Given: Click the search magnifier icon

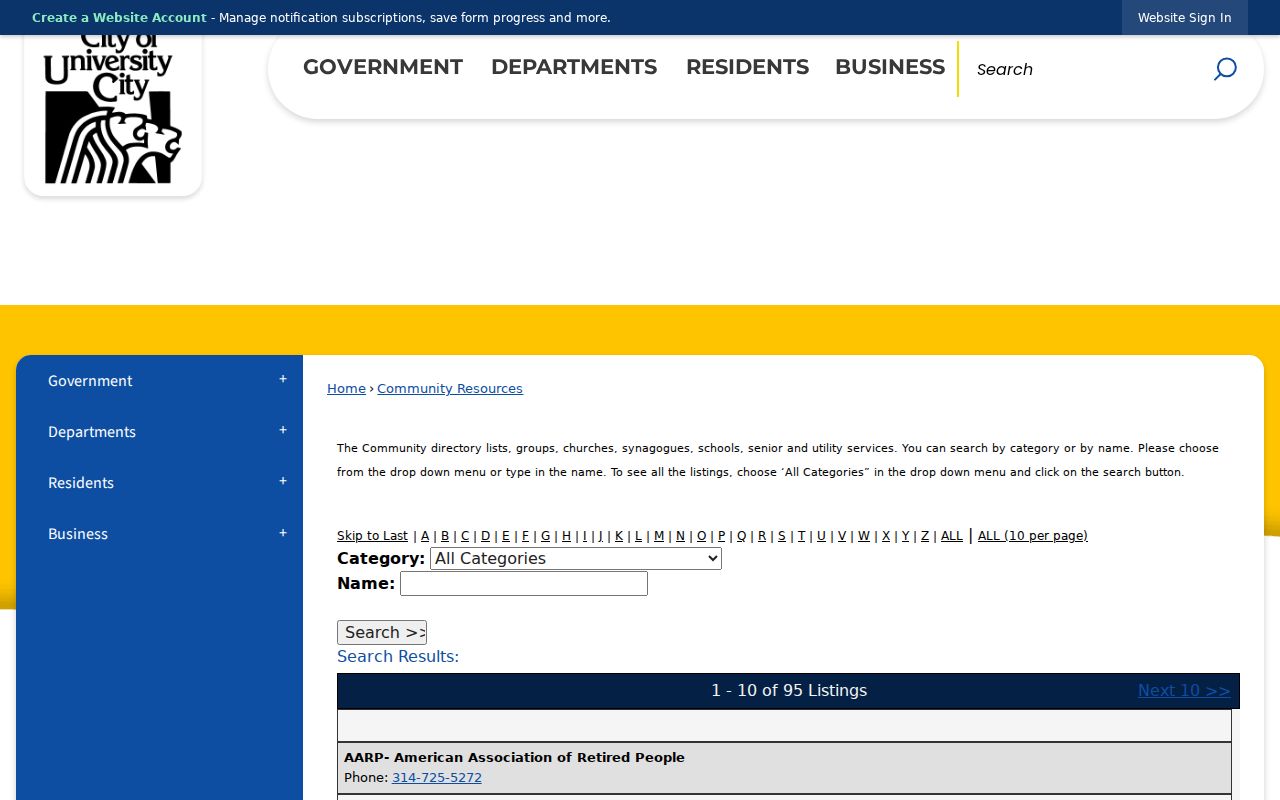Looking at the screenshot, I should [x=1225, y=69].
